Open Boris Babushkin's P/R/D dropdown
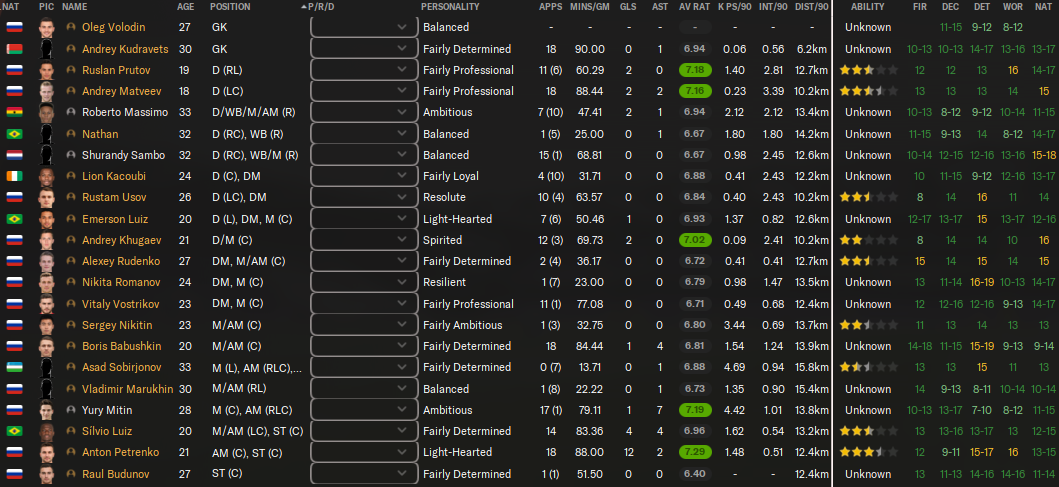Image resolution: width=1059 pixels, height=487 pixels. pyautogui.click(x=364, y=347)
